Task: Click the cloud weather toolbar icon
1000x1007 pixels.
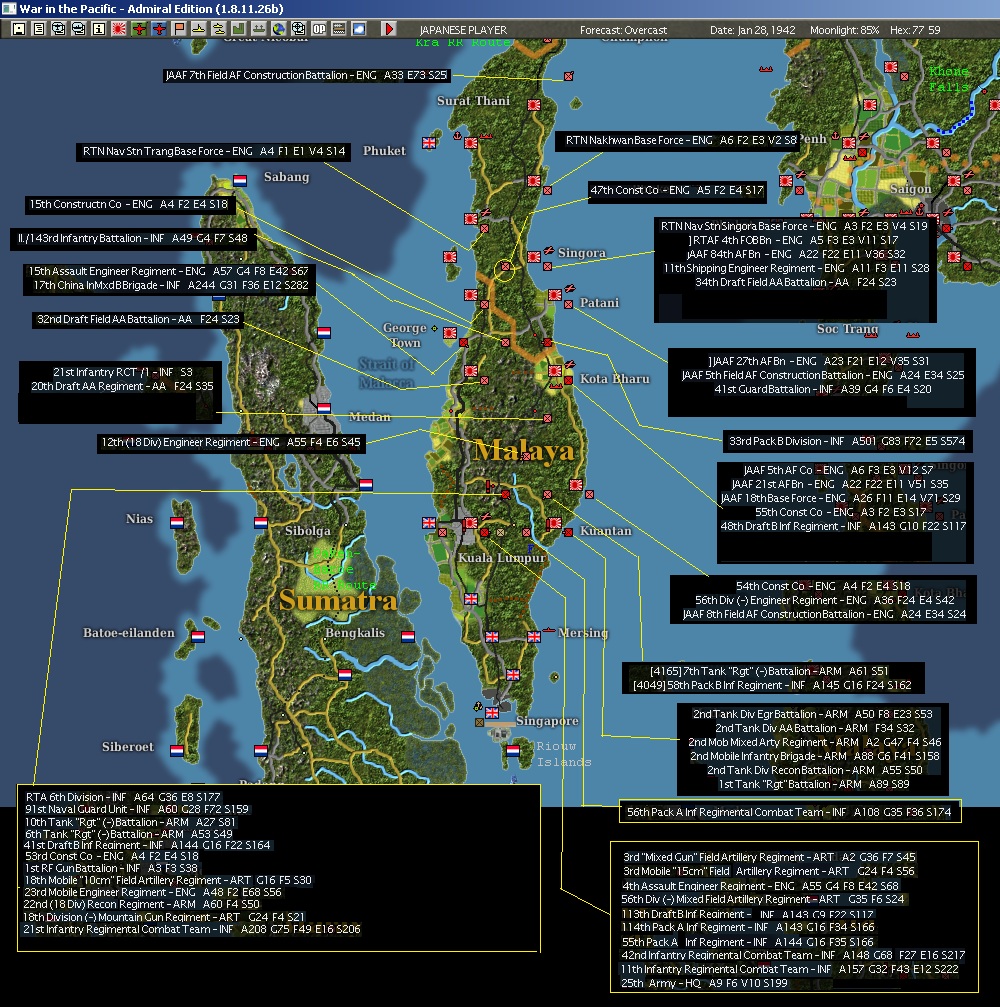Action: pos(359,29)
